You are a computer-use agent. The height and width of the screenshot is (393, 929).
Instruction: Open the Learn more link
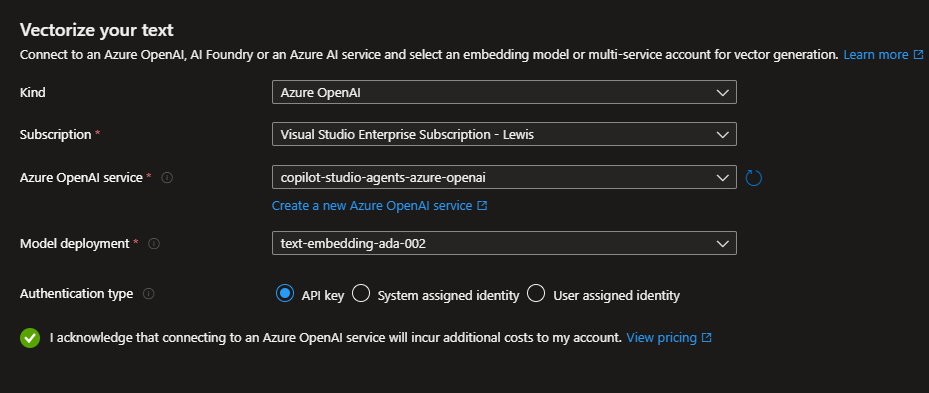click(x=883, y=55)
